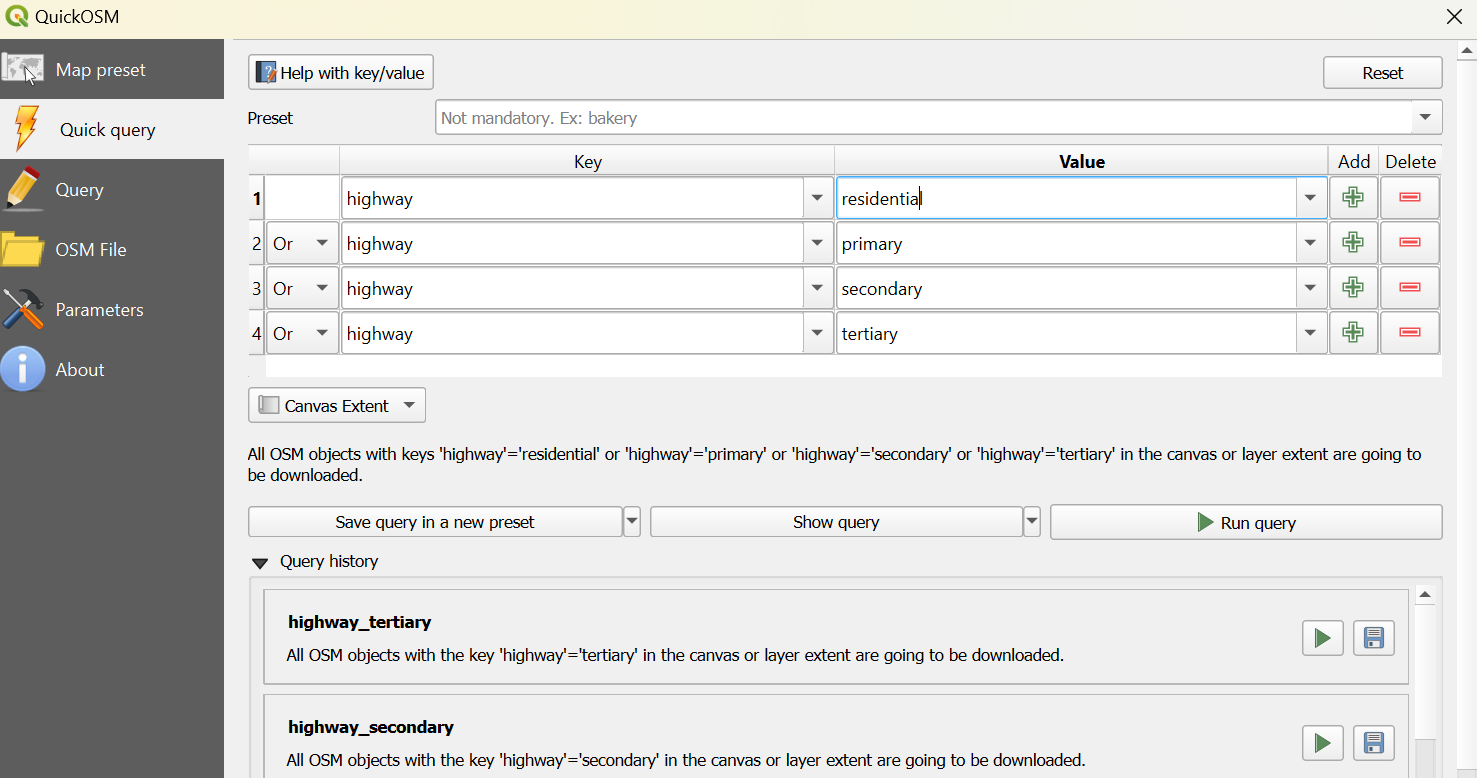Show the About tab

[112, 370]
